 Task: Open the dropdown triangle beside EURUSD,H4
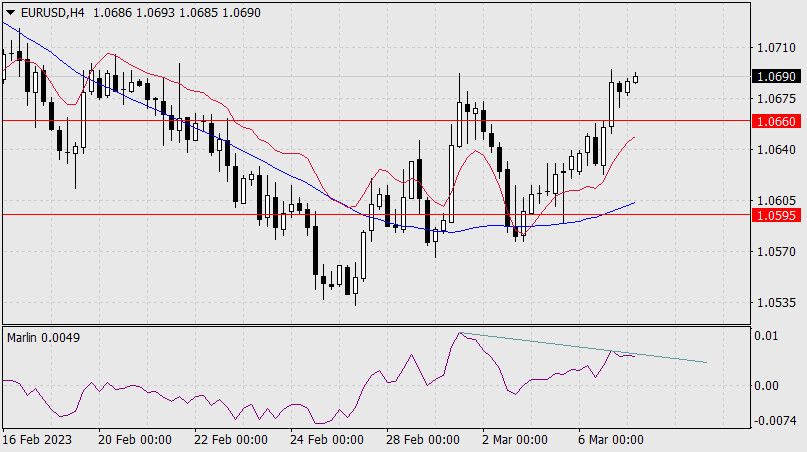pyautogui.click(x=10, y=10)
